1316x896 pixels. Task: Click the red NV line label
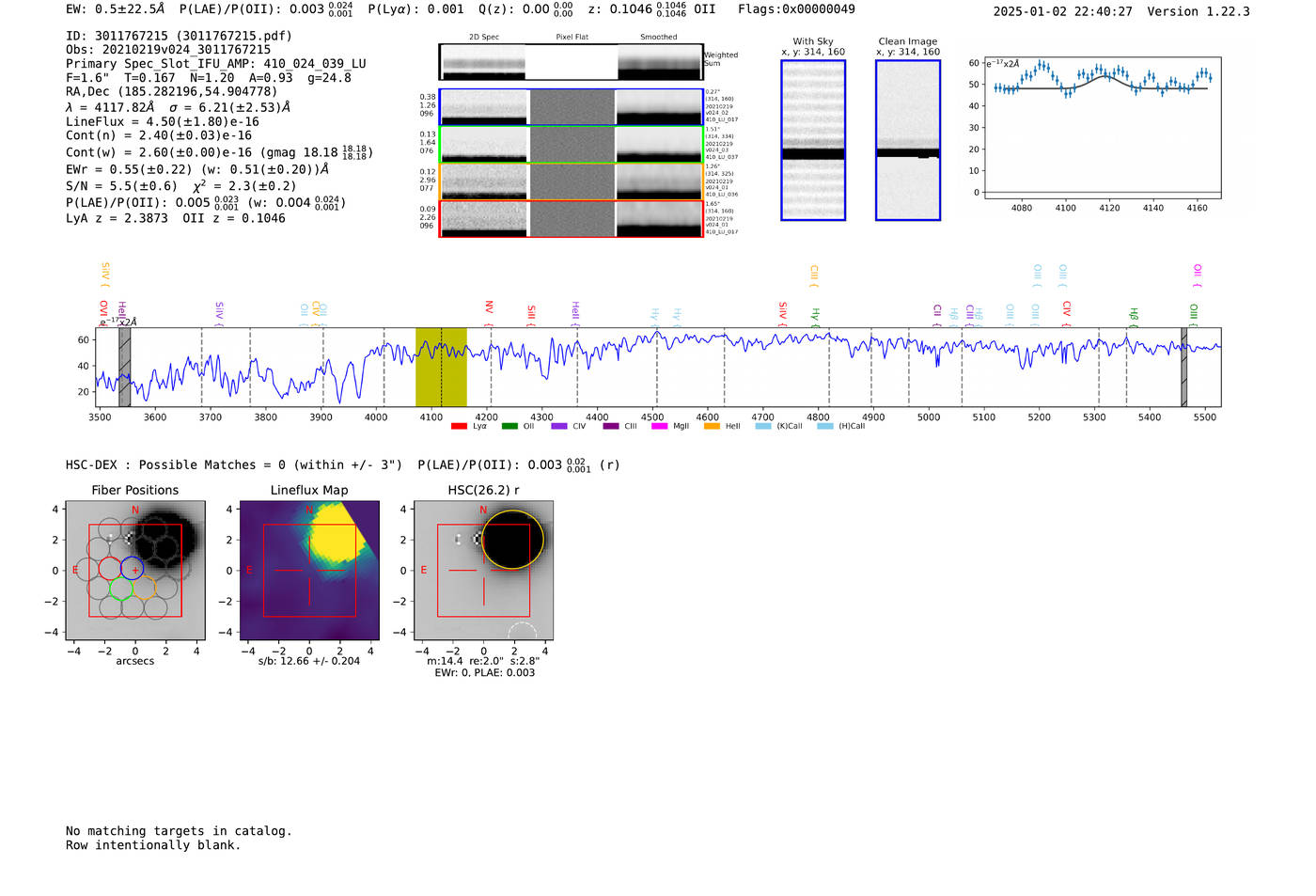coord(489,312)
